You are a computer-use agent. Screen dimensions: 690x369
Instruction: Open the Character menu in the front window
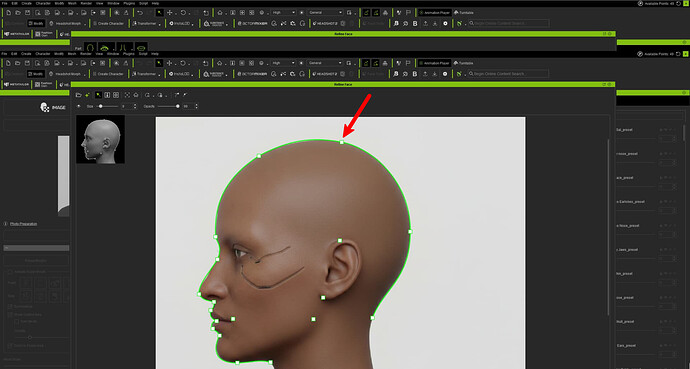pos(43,54)
